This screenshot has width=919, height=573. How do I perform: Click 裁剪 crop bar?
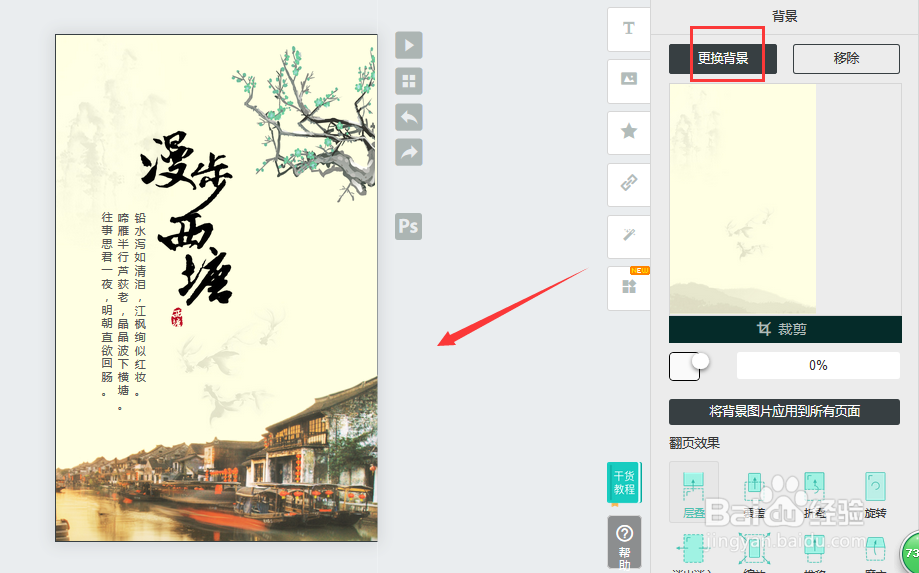785,329
